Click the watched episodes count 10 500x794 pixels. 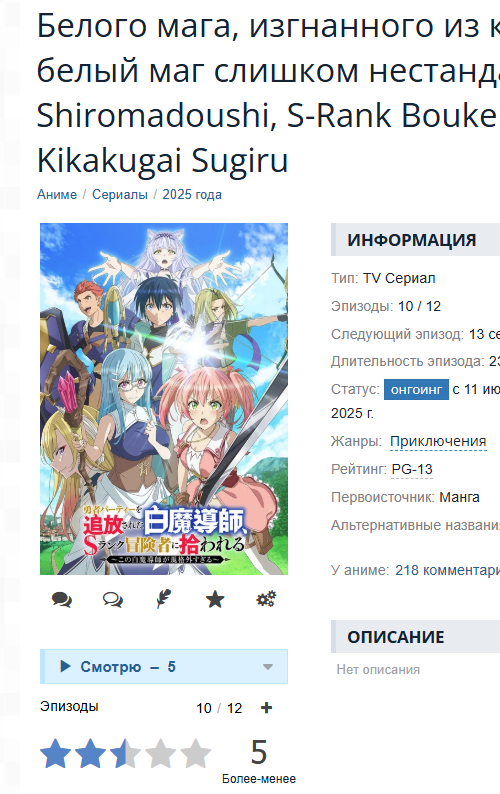[204, 708]
